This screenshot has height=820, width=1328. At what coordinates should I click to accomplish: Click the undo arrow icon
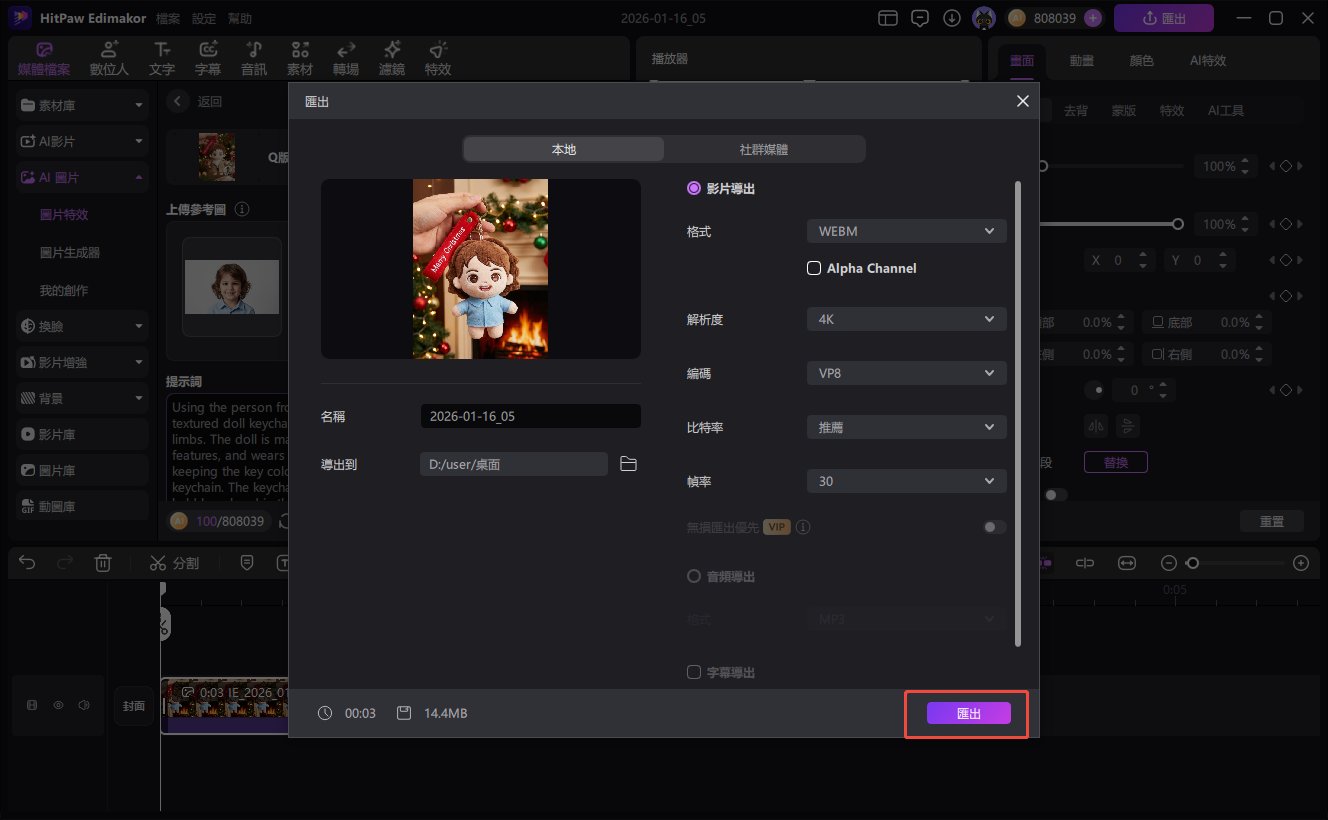(x=27, y=562)
